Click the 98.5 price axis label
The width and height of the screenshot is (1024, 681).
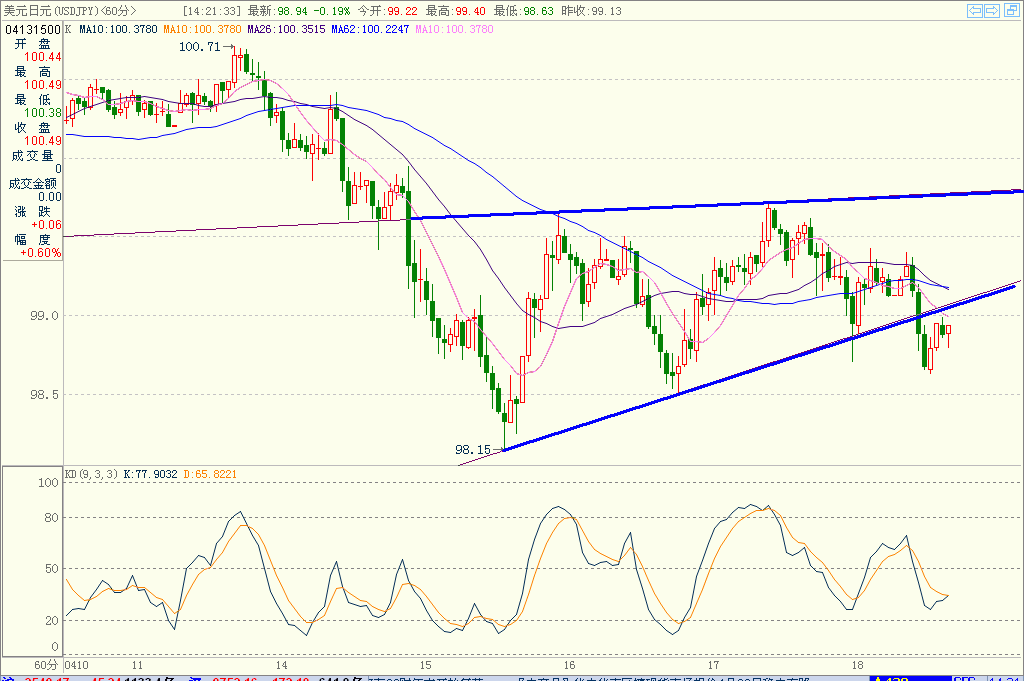44,395
